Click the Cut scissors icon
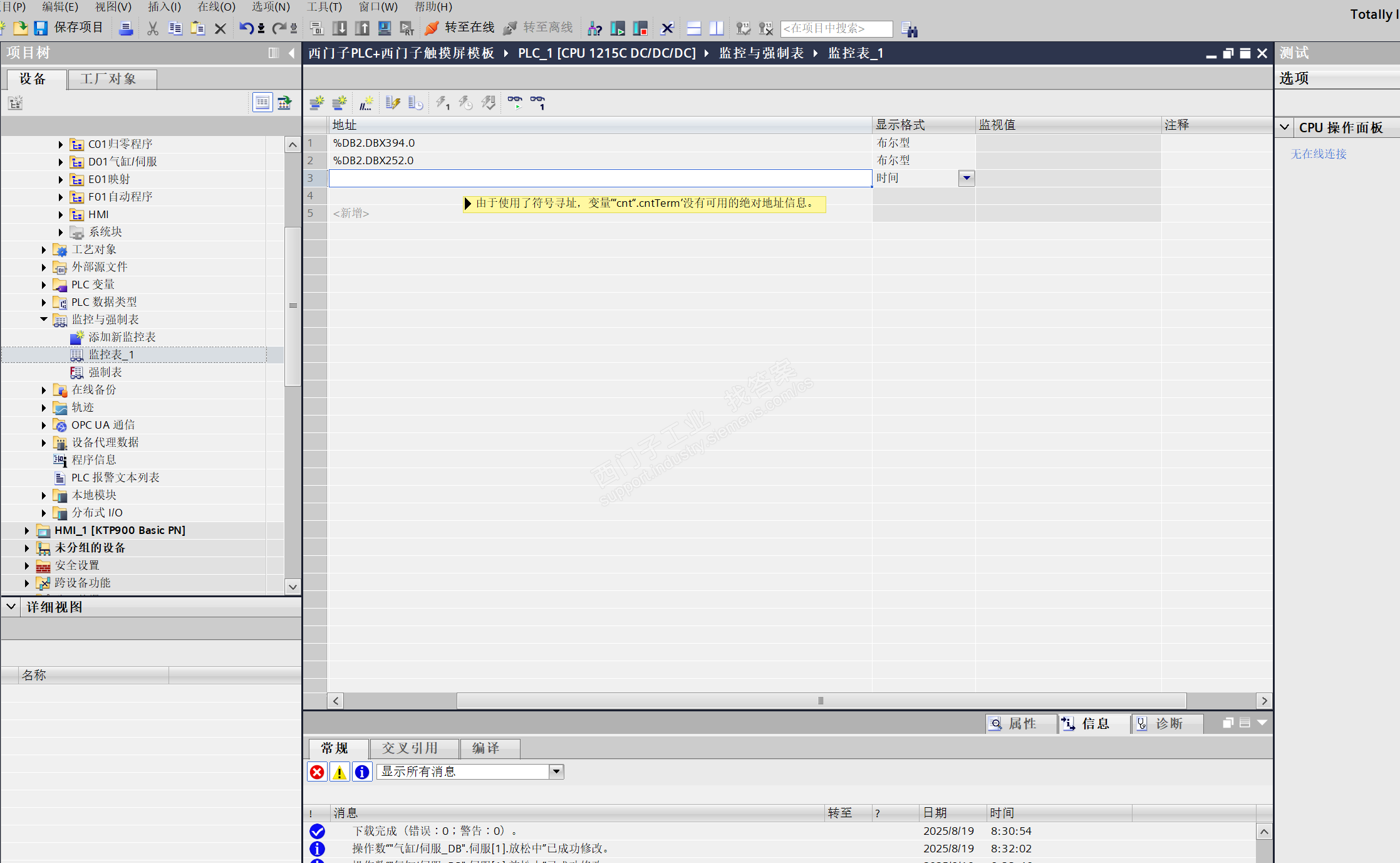 pyautogui.click(x=152, y=28)
